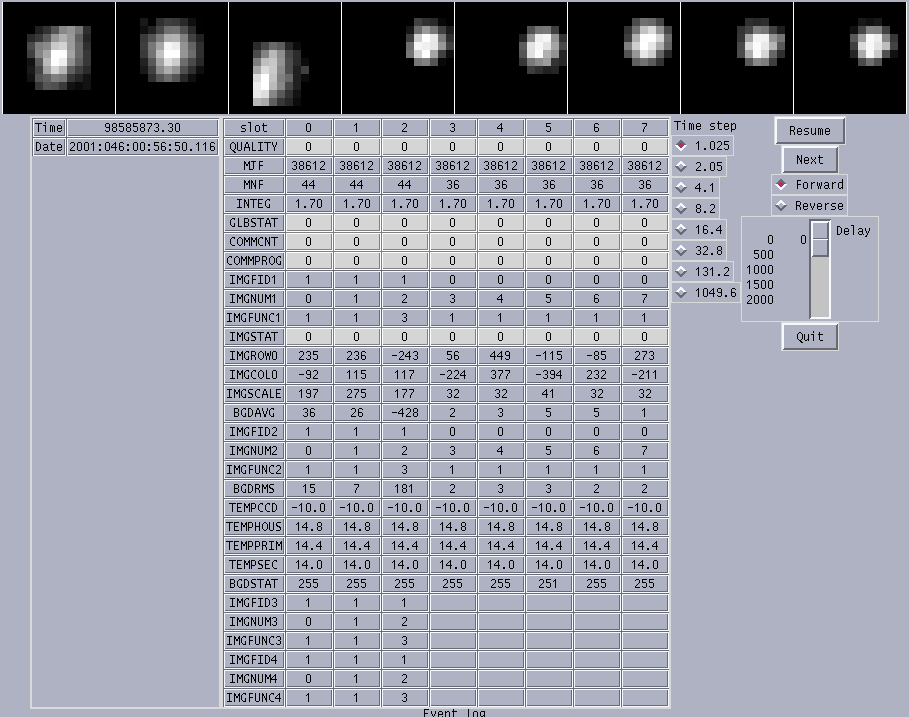Click the TEMPCCD row label

(254, 508)
